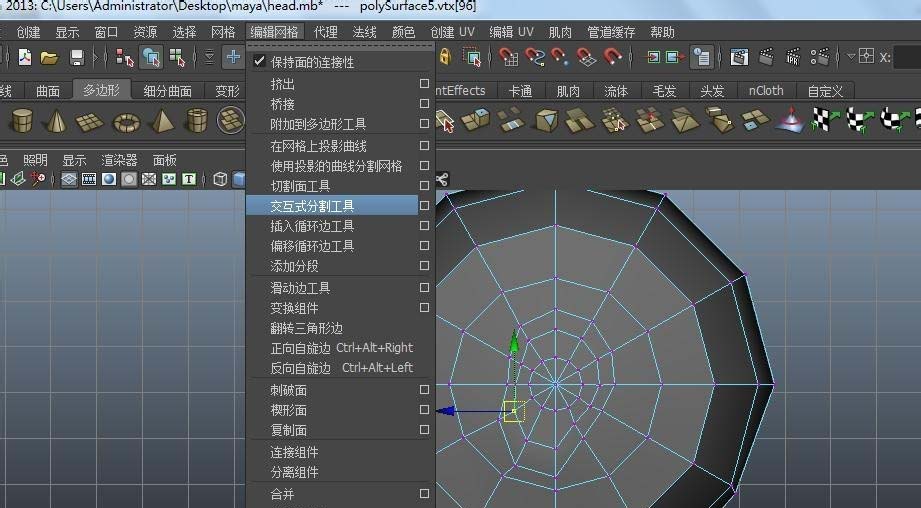Choose Select by Component Type icon

coord(177,57)
